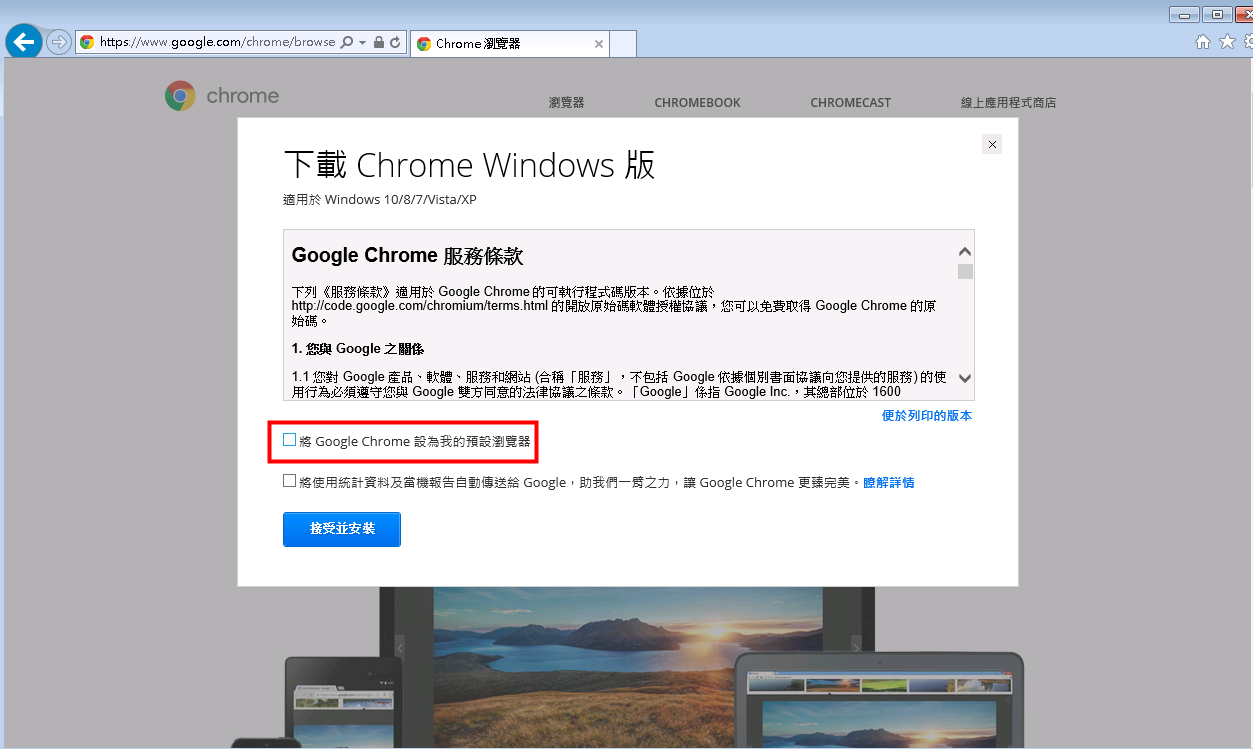Click the Internet Explorer back arrow
This screenshot has width=1253, height=749.
(23, 42)
